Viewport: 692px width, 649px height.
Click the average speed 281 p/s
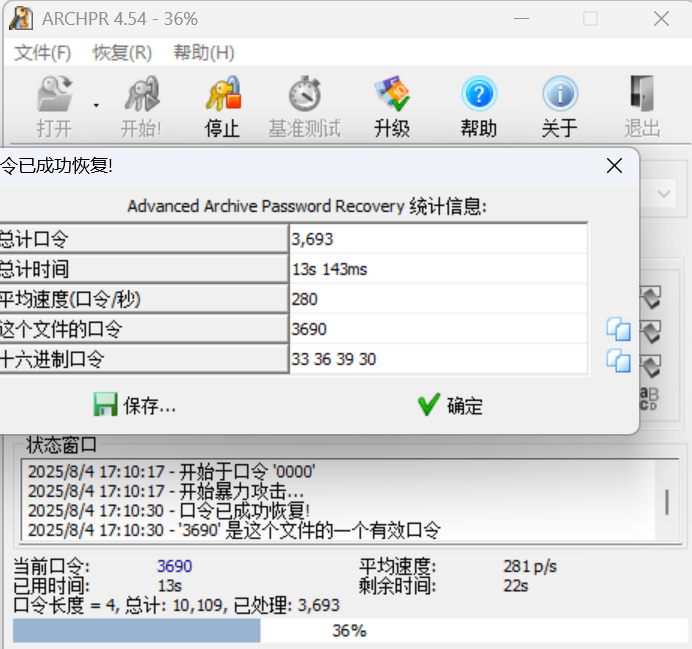530,566
